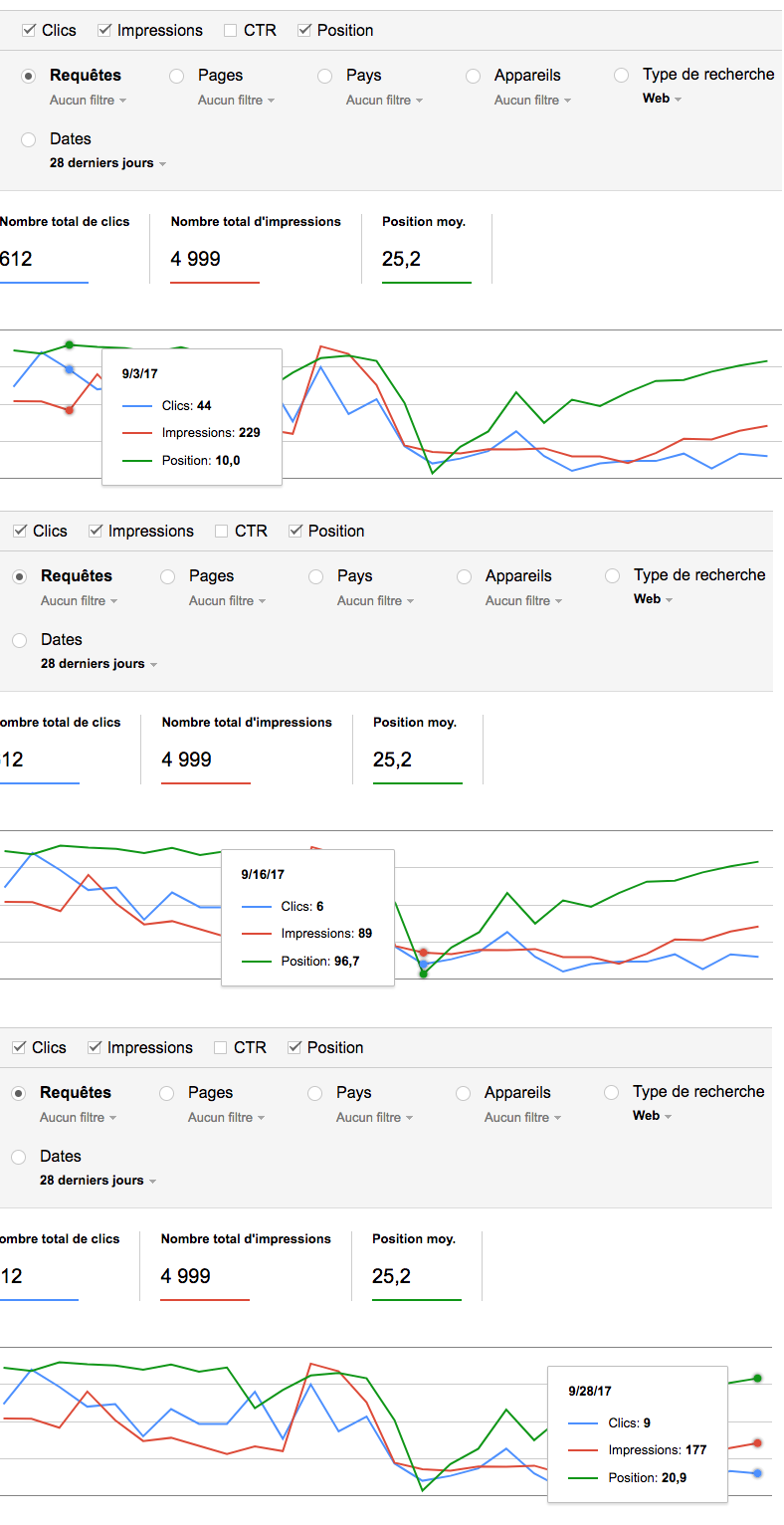
Task: Open Aucun filtre under Pages in the 9/3/17 panel
Action: pyautogui.click(x=237, y=101)
